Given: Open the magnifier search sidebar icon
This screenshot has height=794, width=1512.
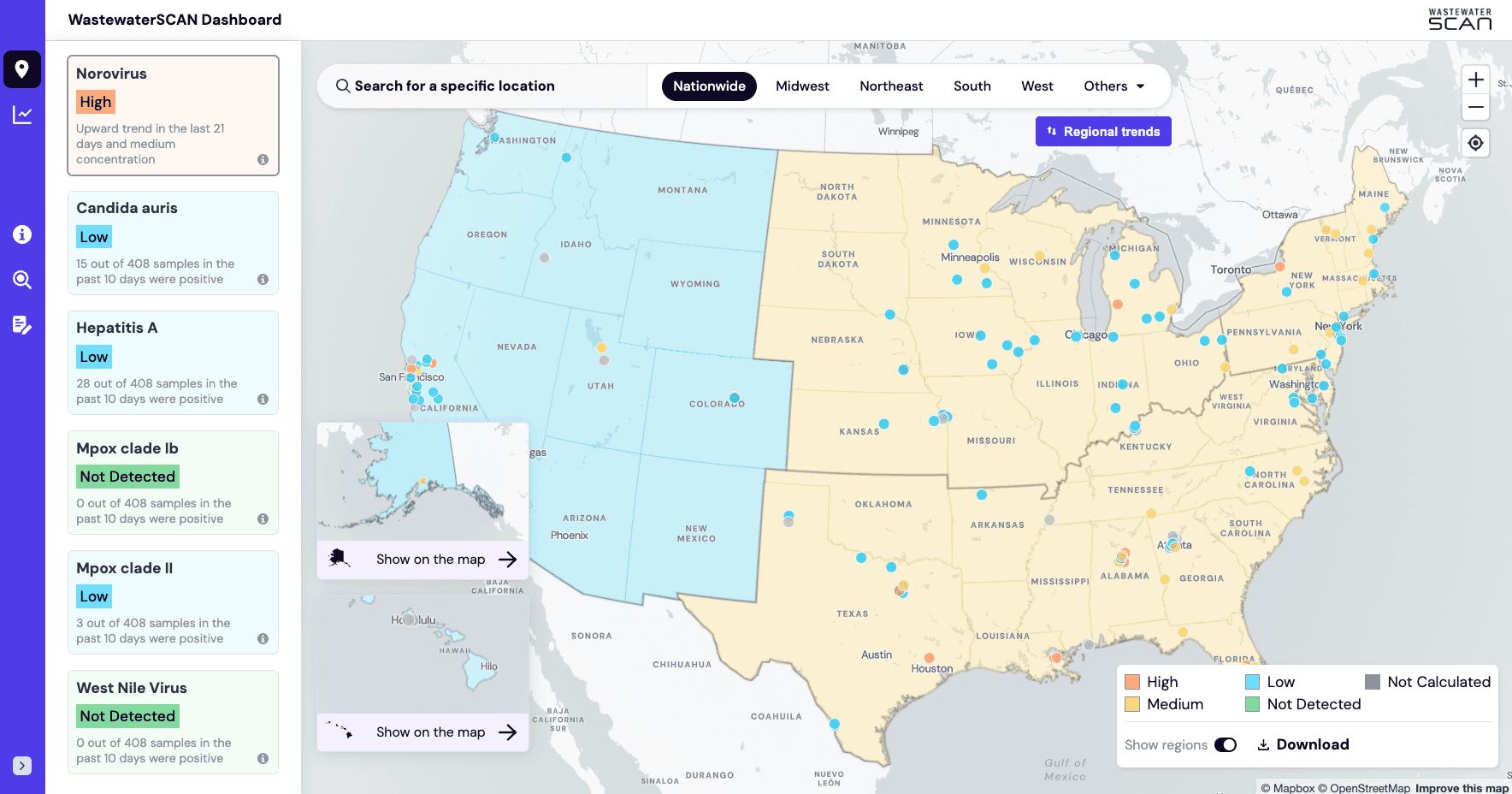Looking at the screenshot, I should pyautogui.click(x=22, y=280).
